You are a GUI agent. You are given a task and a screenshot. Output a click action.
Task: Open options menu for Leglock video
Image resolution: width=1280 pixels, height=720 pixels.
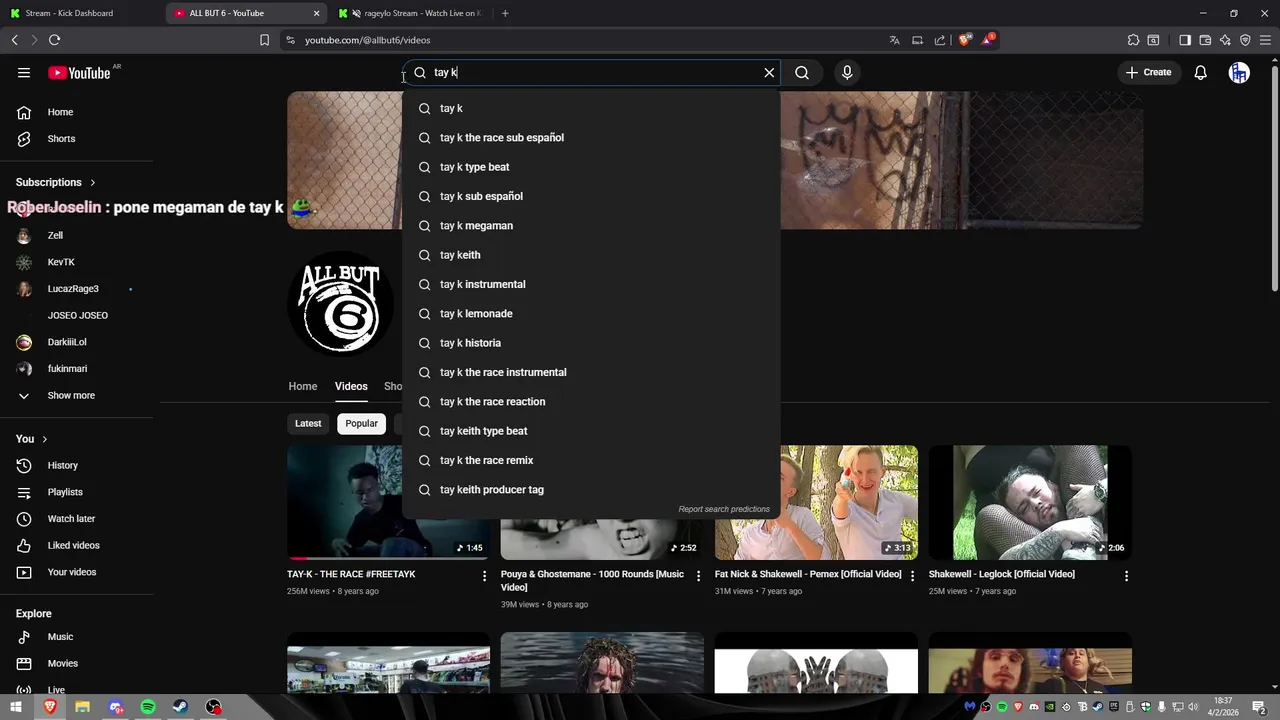[x=1126, y=576]
